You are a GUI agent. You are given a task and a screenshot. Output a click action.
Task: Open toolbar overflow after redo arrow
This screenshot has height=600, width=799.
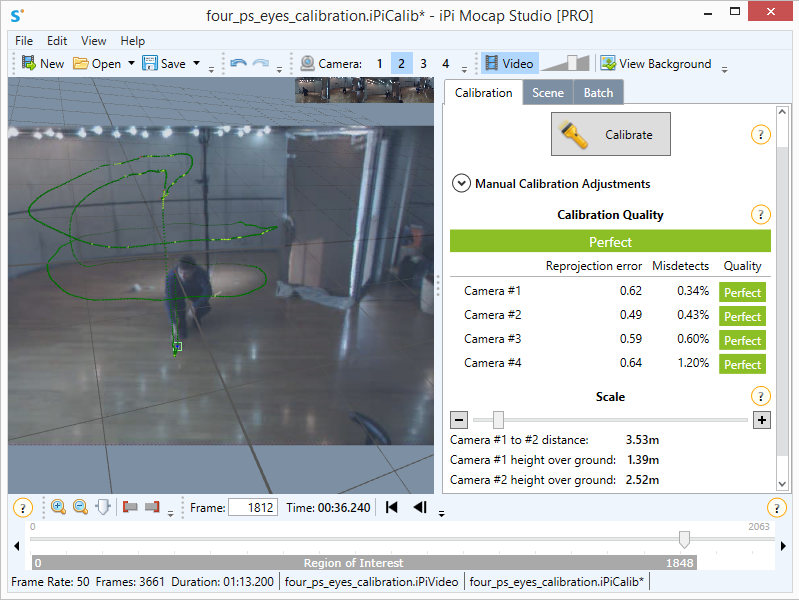pos(279,70)
